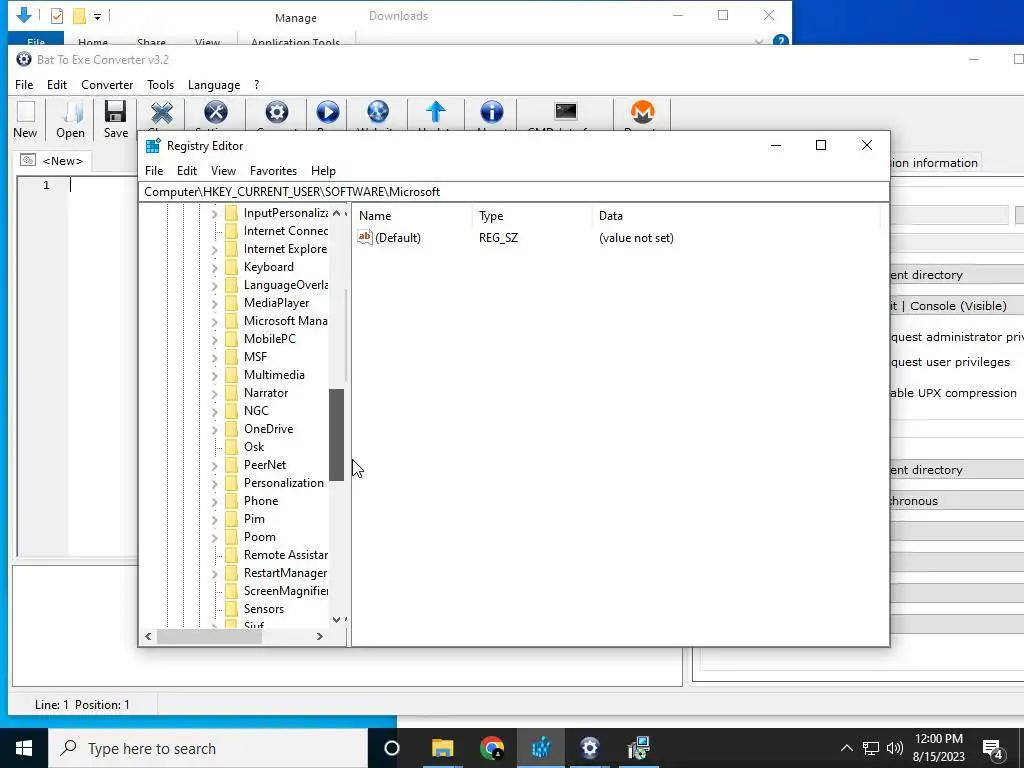The image size is (1024, 768).
Task: Open the Console (Visible) dropdown in Bat To Exe
Action: [x=957, y=306]
